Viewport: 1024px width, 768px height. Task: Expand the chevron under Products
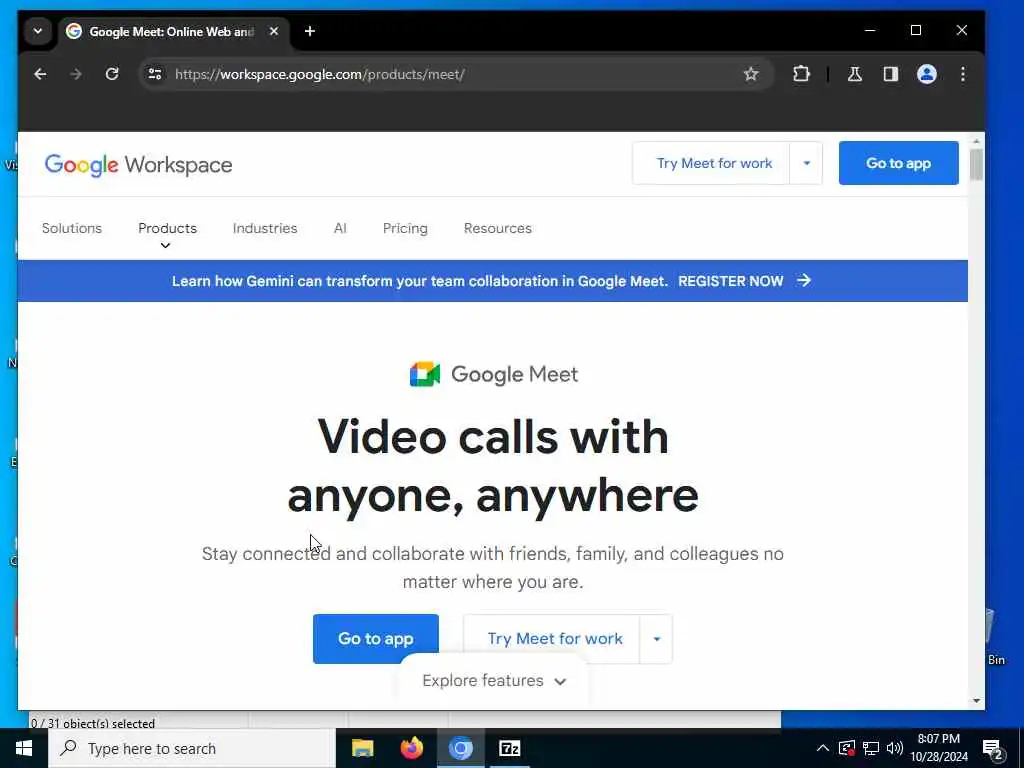click(165, 246)
